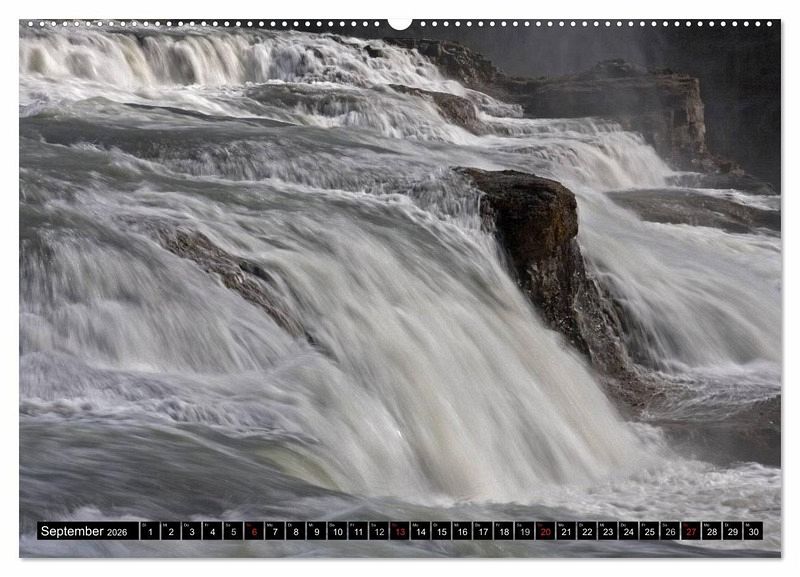The image size is (800, 577).
Task: Select day 2 in the calendar strip
Action: pos(171,531)
